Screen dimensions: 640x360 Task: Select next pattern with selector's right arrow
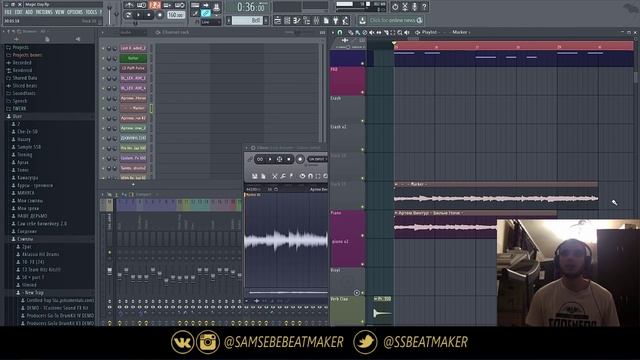click(x=266, y=20)
